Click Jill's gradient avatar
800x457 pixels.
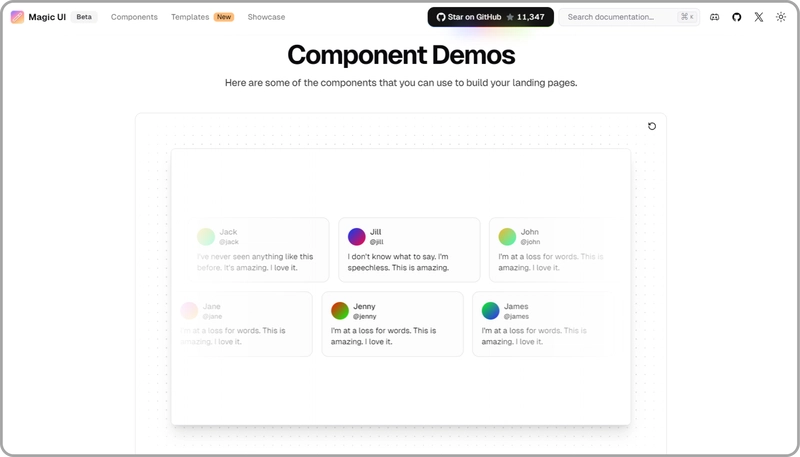(357, 237)
